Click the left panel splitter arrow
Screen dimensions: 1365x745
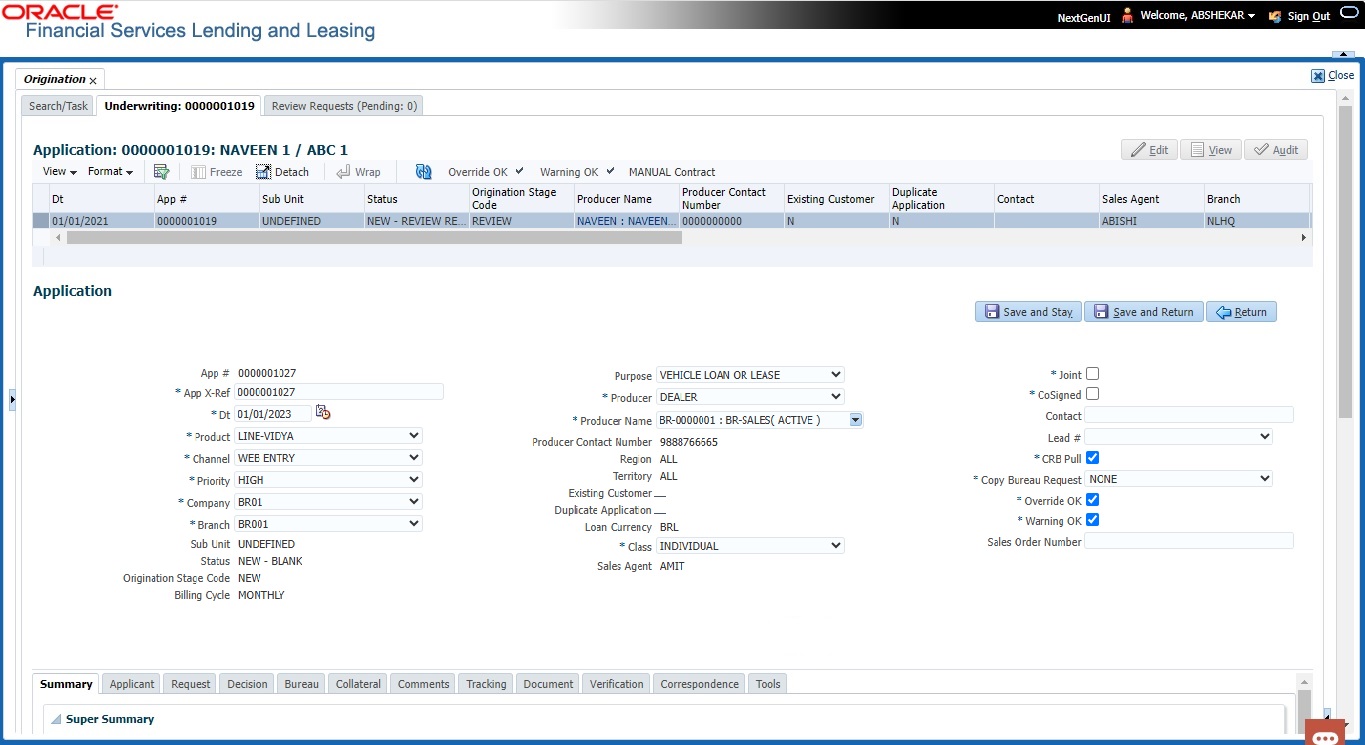point(12,400)
